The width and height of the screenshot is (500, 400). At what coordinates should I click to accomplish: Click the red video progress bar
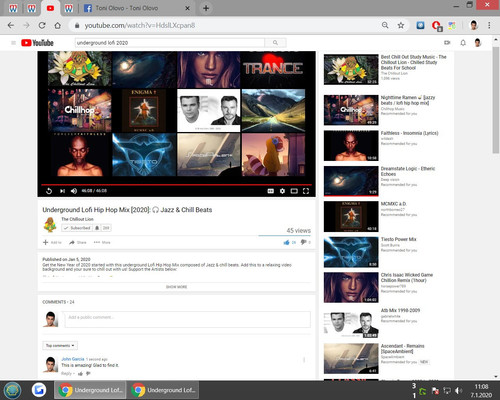click(x=177, y=184)
